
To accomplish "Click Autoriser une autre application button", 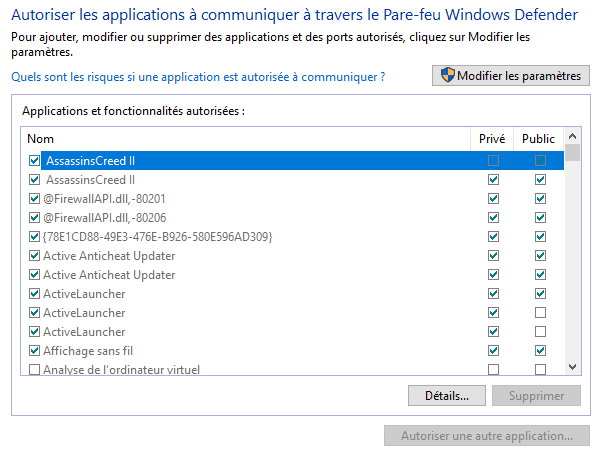I will [486, 437].
